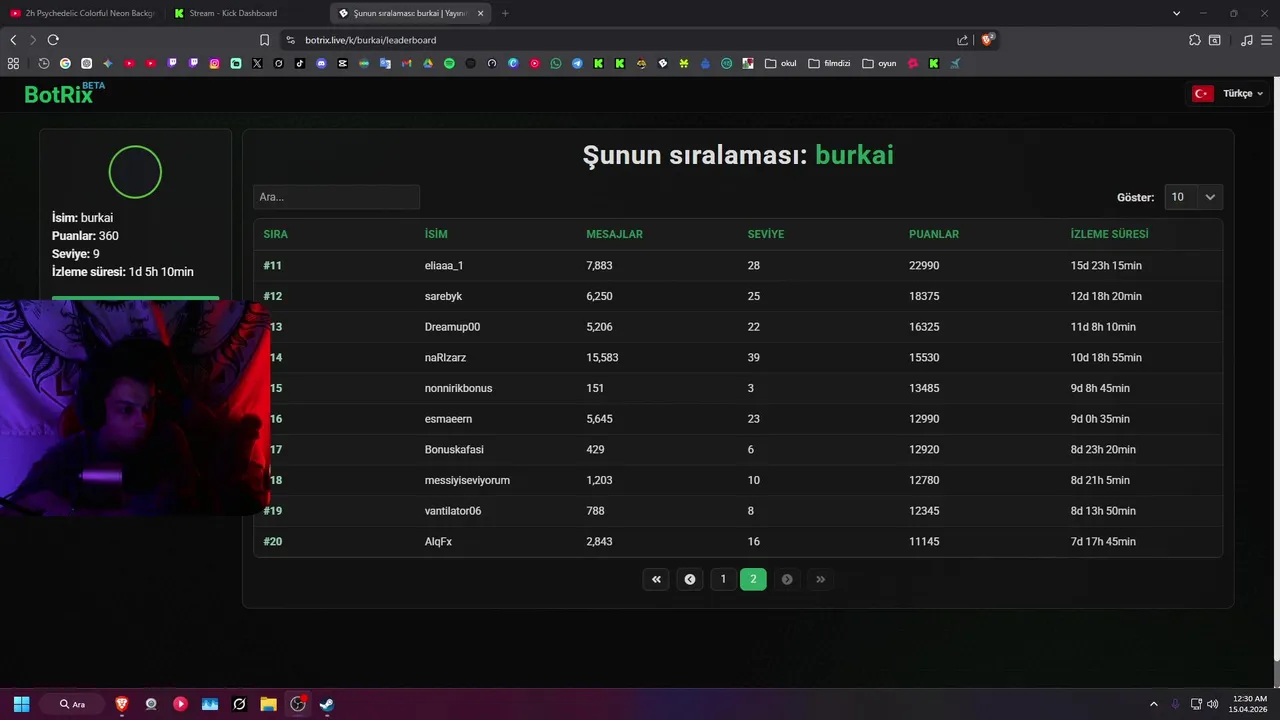Open the taskbar clock showing 12:30 AM
Screen dimensions: 1280x720
1250,704
